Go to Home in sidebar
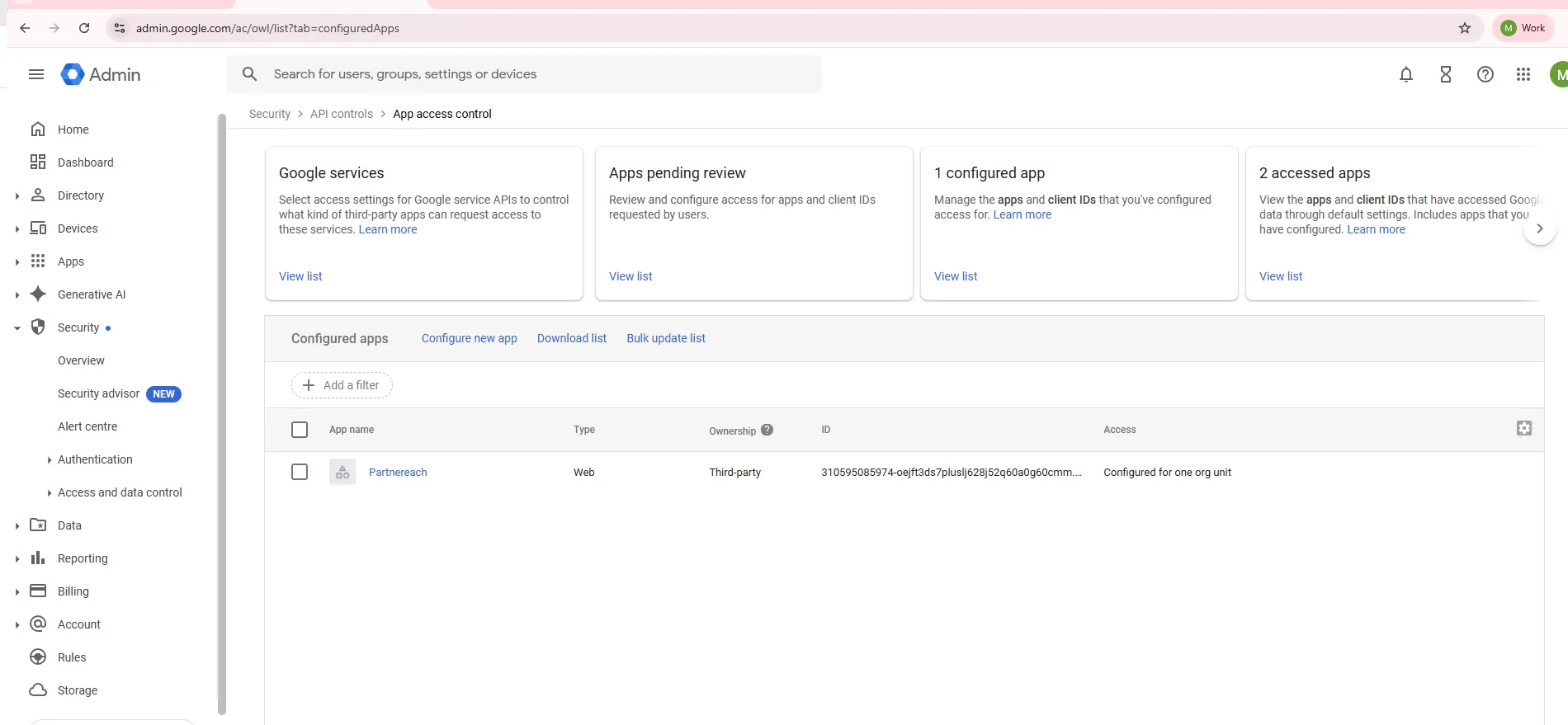 coord(73,129)
